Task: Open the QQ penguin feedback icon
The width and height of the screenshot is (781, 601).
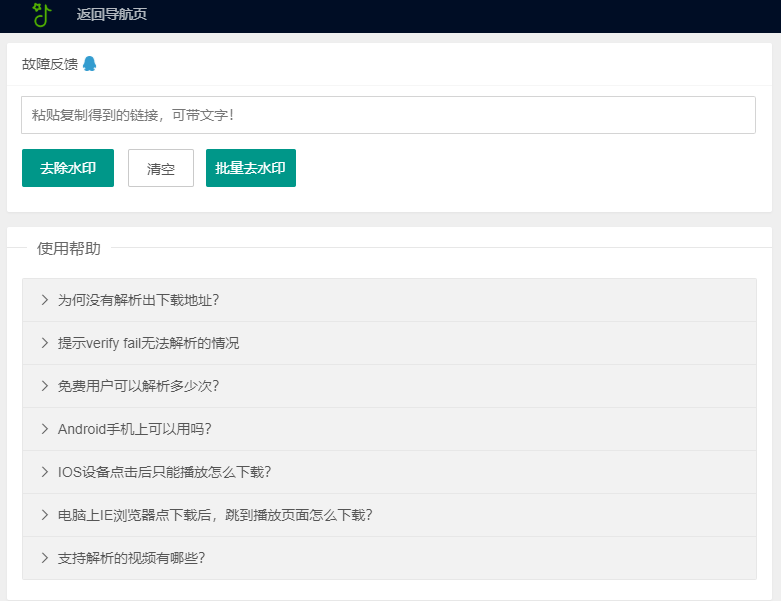Action: [90, 64]
